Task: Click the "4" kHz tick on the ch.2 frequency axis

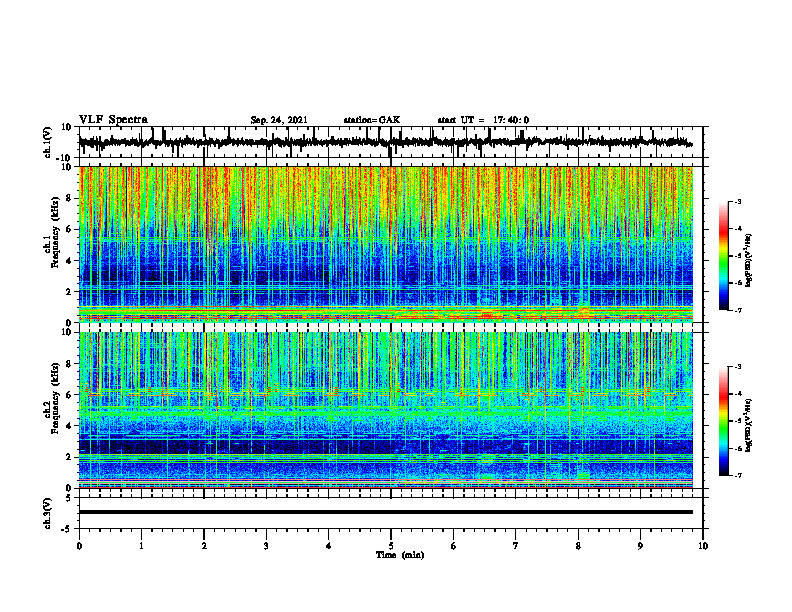Action: (x=70, y=426)
